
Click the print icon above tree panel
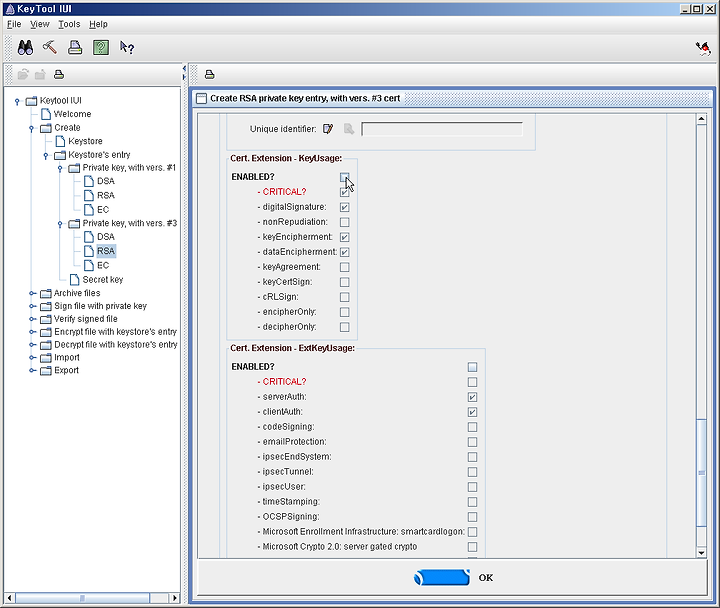[59, 74]
